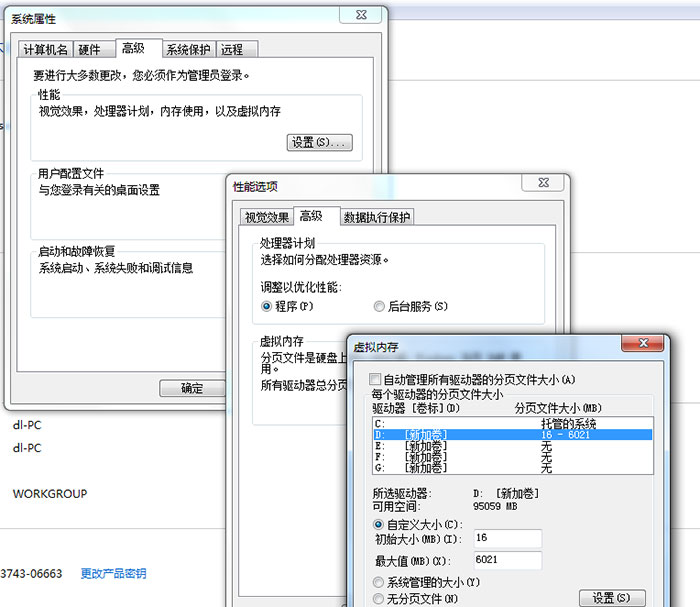
Task: Select 系统管理的大小 radio option
Action: click(377, 582)
